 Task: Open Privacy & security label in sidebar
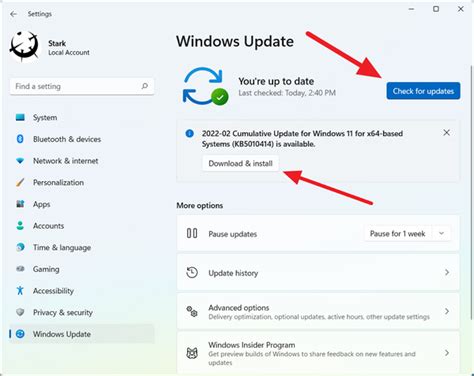click(63, 313)
